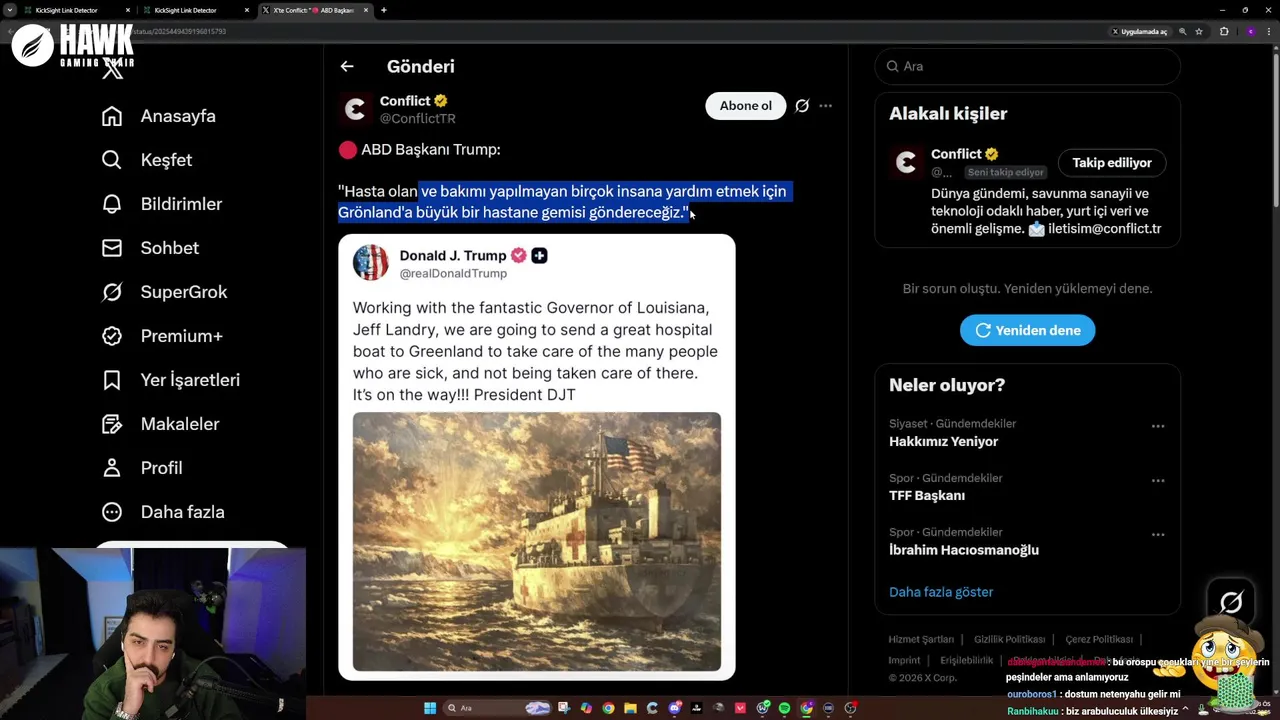Click the Sohbet envelope icon

(x=112, y=248)
